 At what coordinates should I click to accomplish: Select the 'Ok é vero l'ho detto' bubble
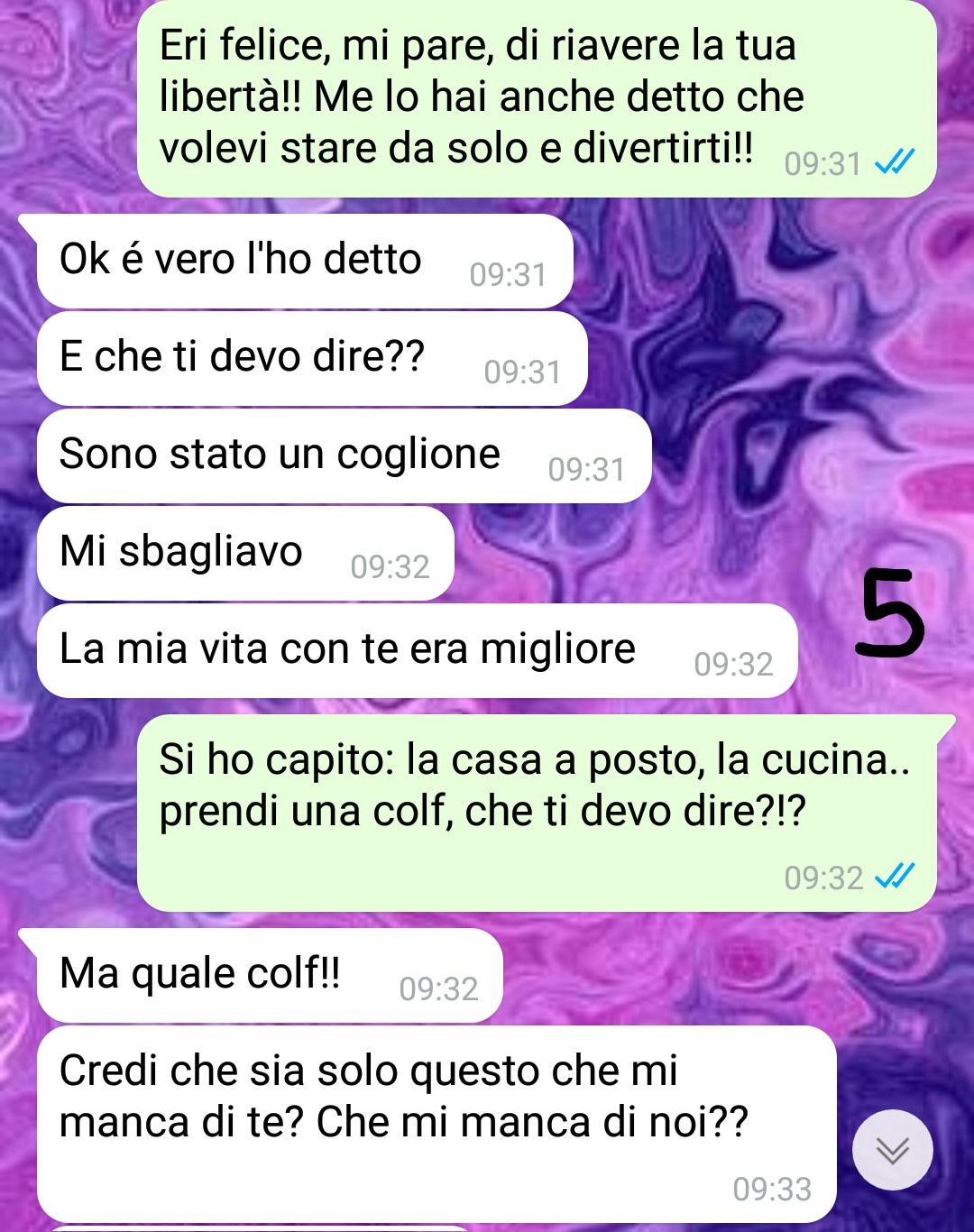(305, 261)
